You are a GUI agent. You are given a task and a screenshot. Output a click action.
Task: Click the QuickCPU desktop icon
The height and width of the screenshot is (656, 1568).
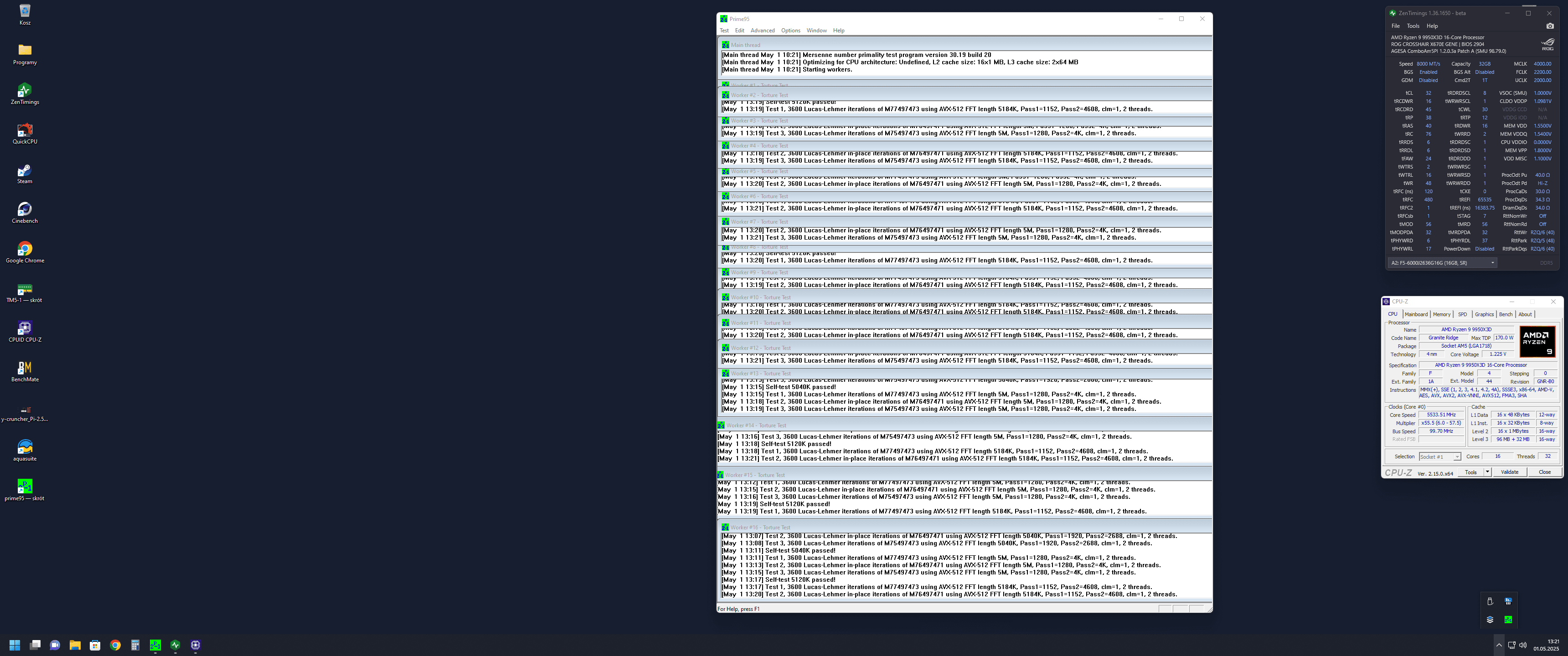[24, 130]
